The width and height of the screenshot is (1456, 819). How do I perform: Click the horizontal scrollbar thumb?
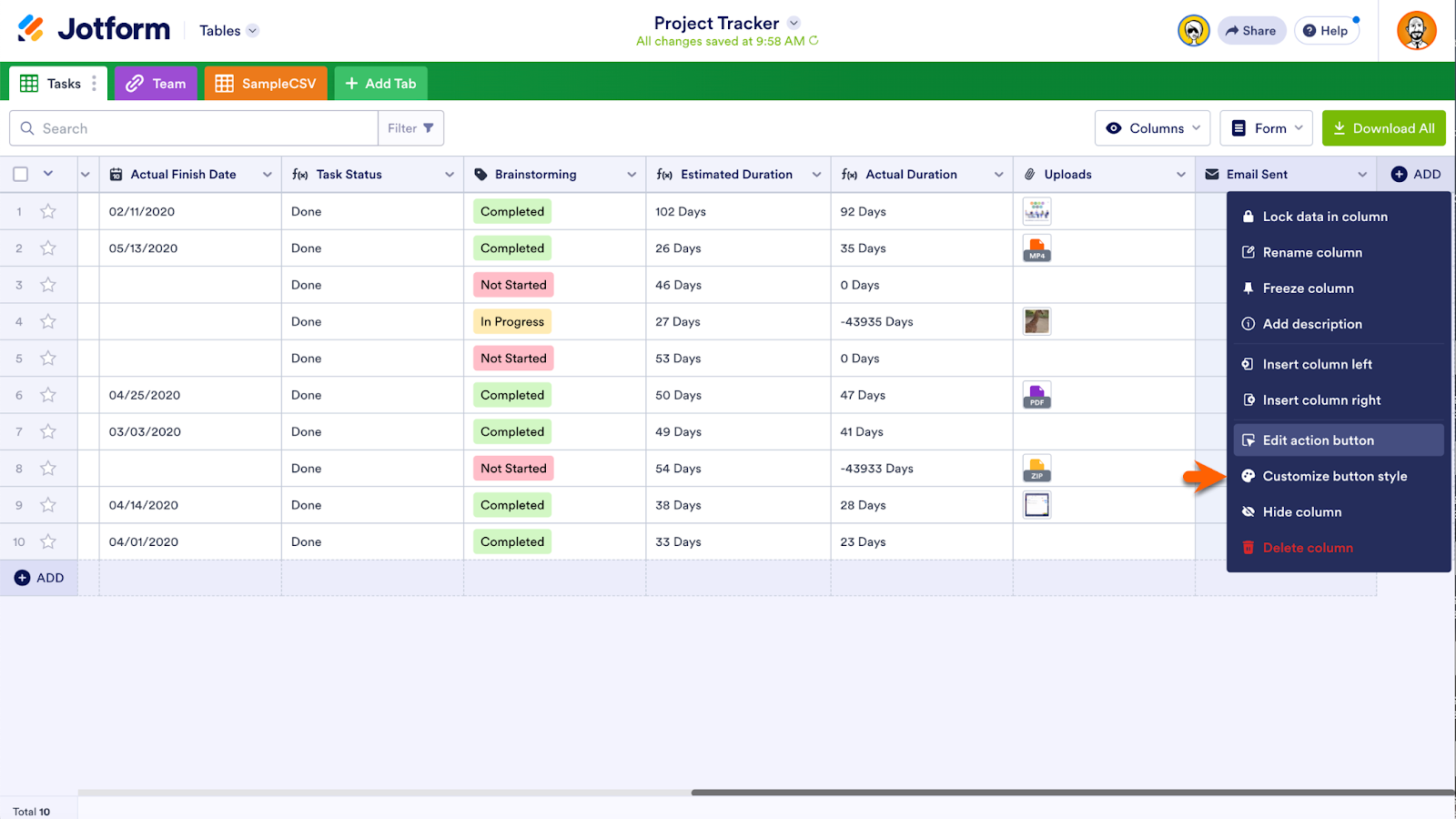pos(1073,793)
